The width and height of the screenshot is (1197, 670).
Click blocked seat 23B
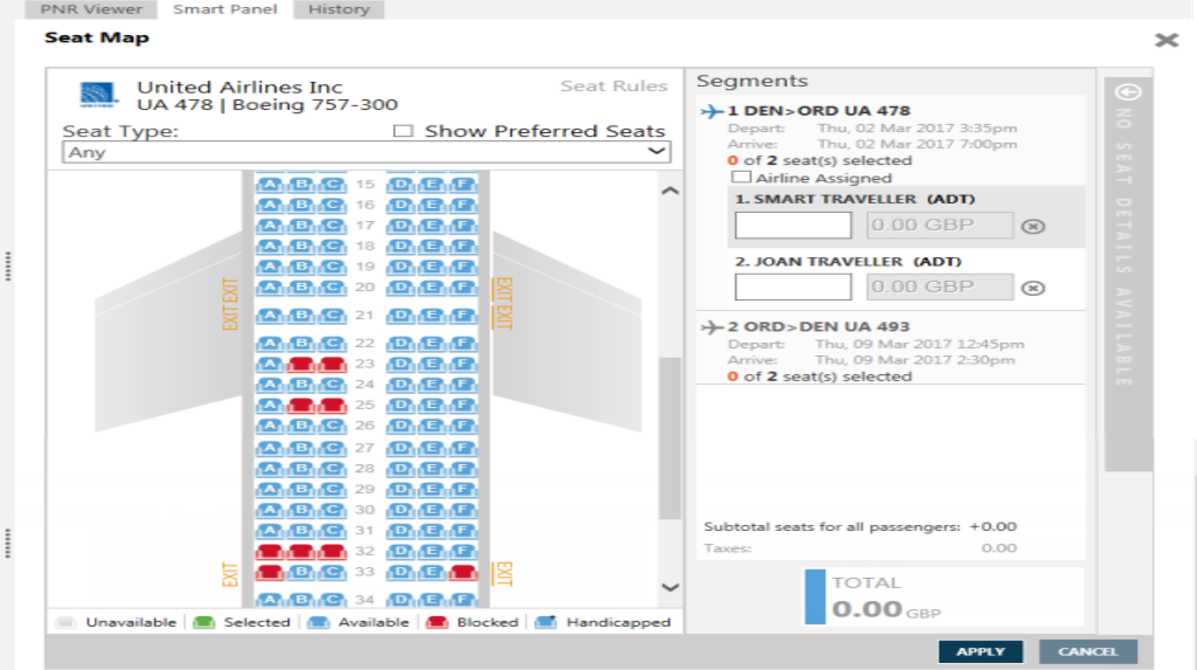click(301, 365)
